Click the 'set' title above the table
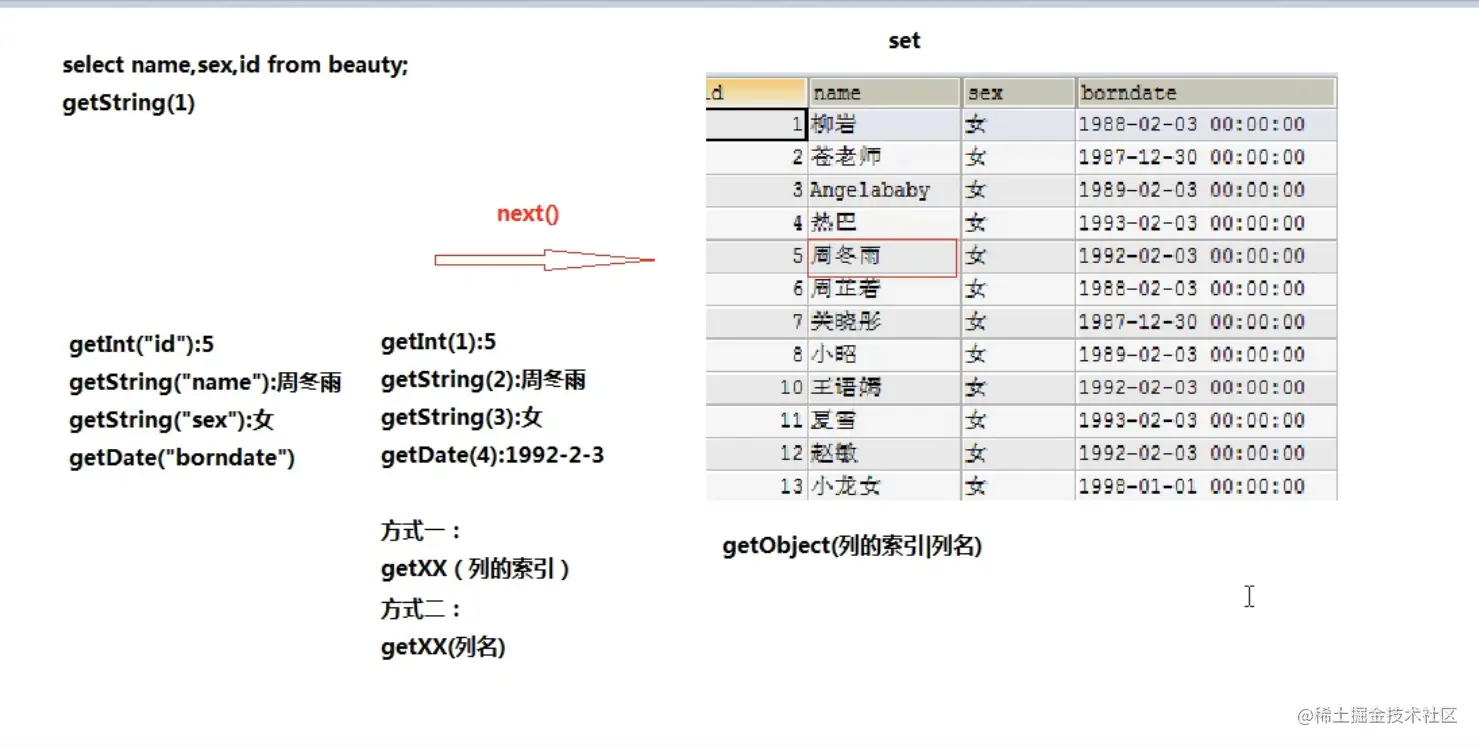This screenshot has height=747, width=1479. 904,41
